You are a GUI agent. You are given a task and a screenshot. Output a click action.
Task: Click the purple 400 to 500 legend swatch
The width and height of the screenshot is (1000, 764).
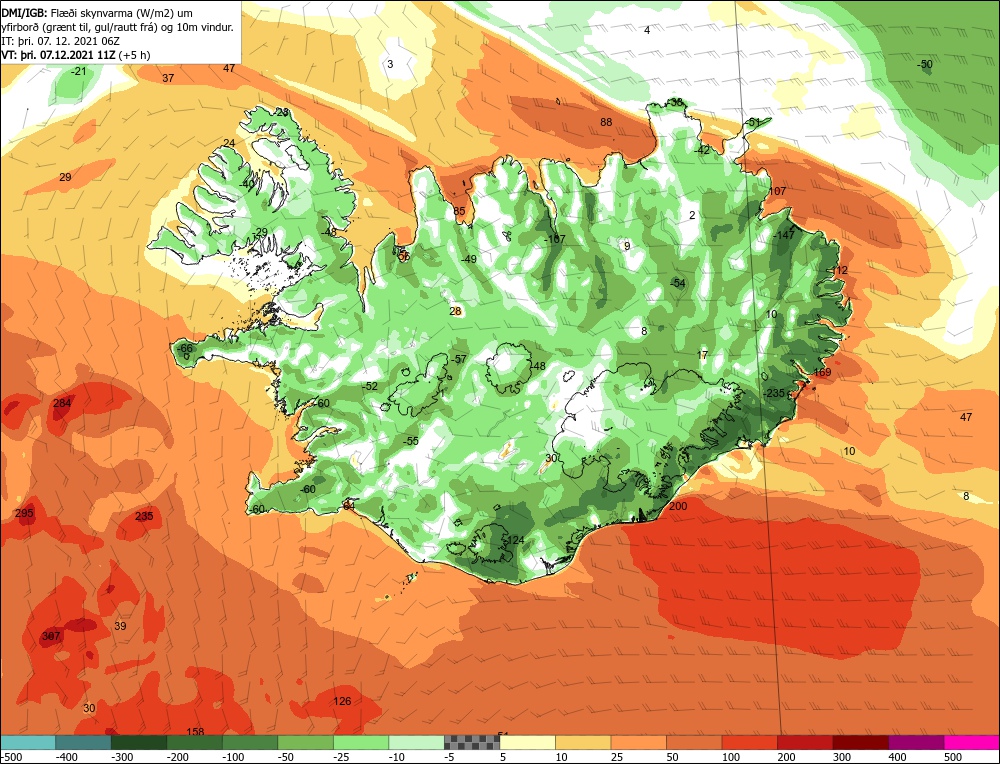(x=916, y=742)
